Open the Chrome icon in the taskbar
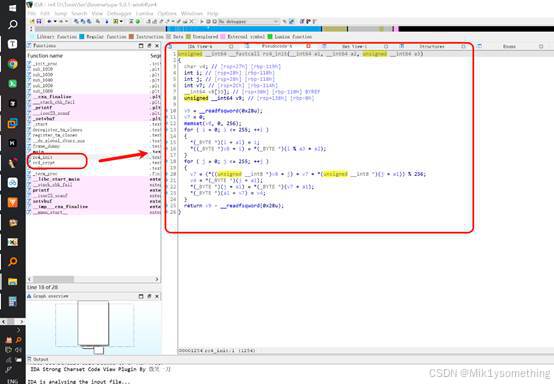The width and height of the screenshot is (554, 384). tap(12, 64)
